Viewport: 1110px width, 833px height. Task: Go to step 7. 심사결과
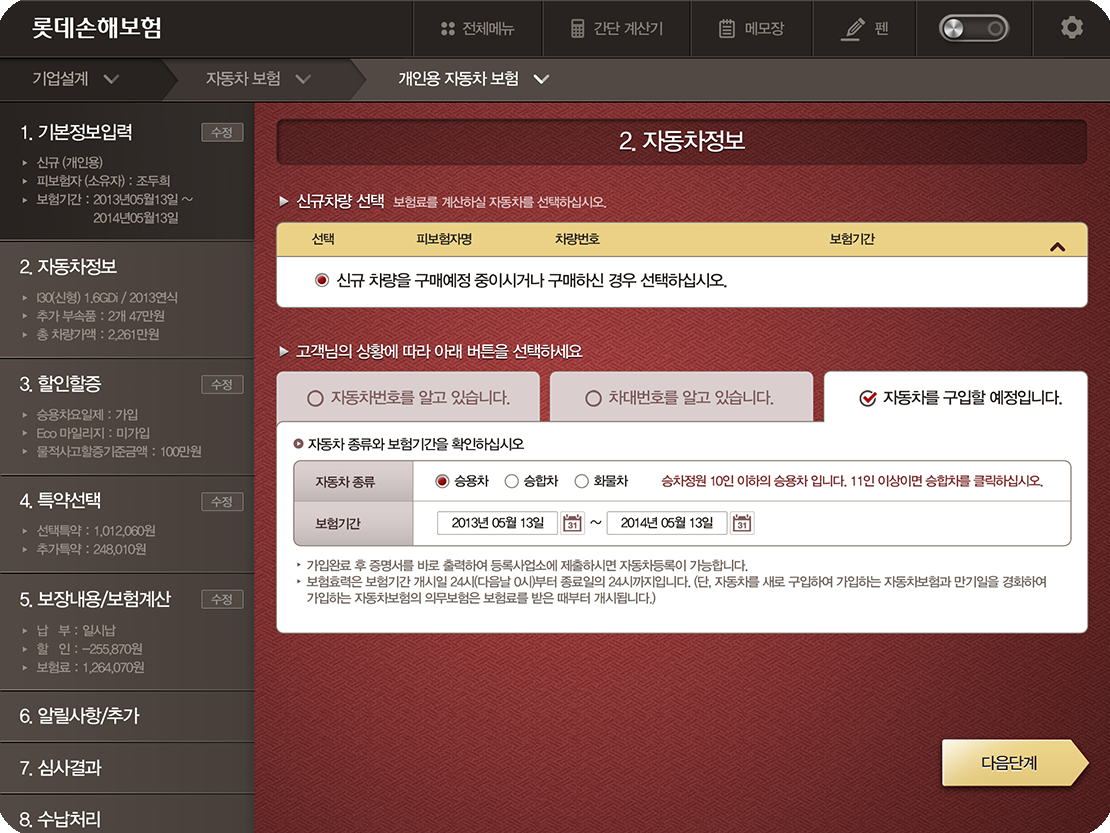(60, 768)
